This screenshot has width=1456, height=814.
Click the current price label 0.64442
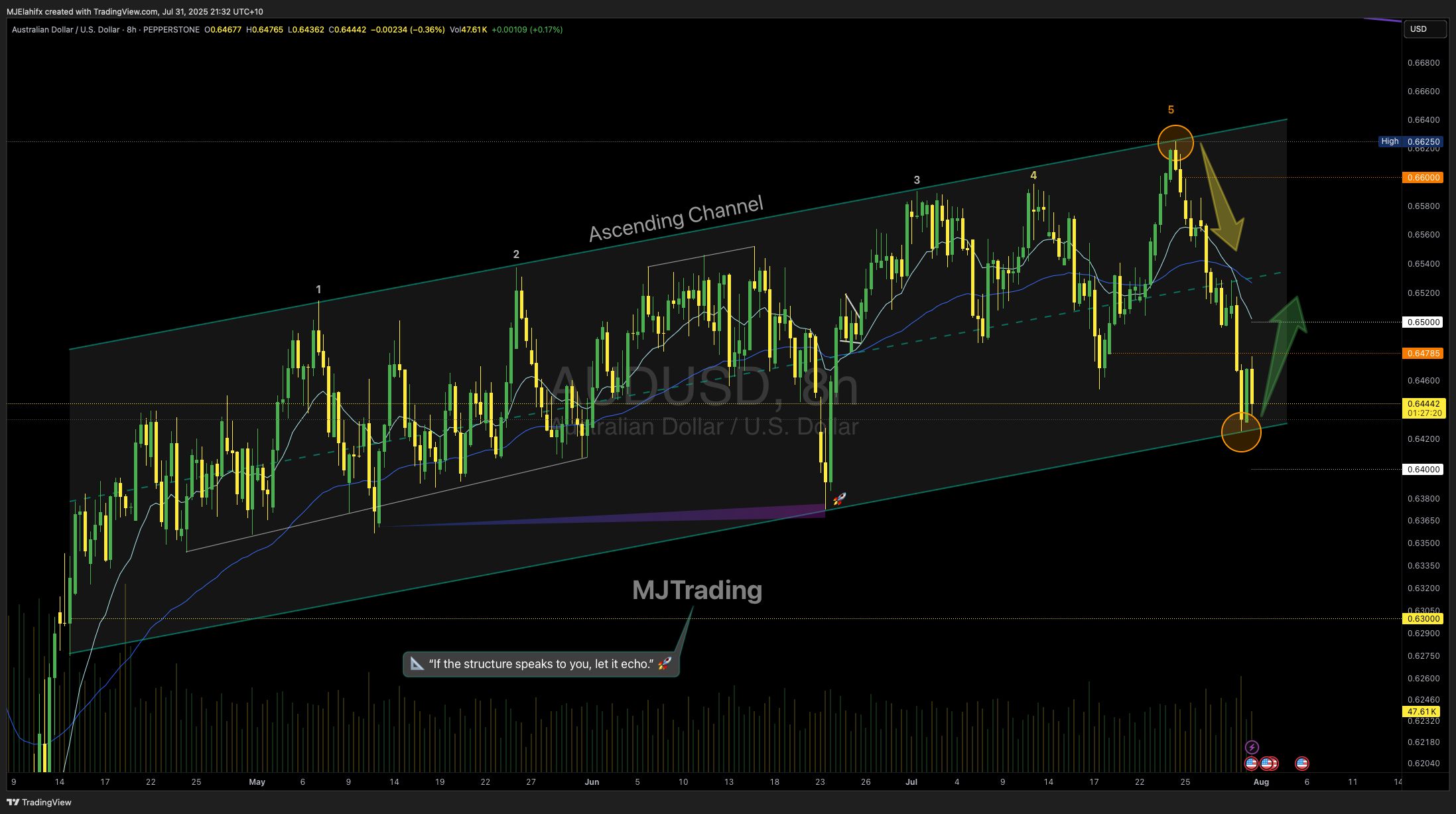pos(1423,403)
